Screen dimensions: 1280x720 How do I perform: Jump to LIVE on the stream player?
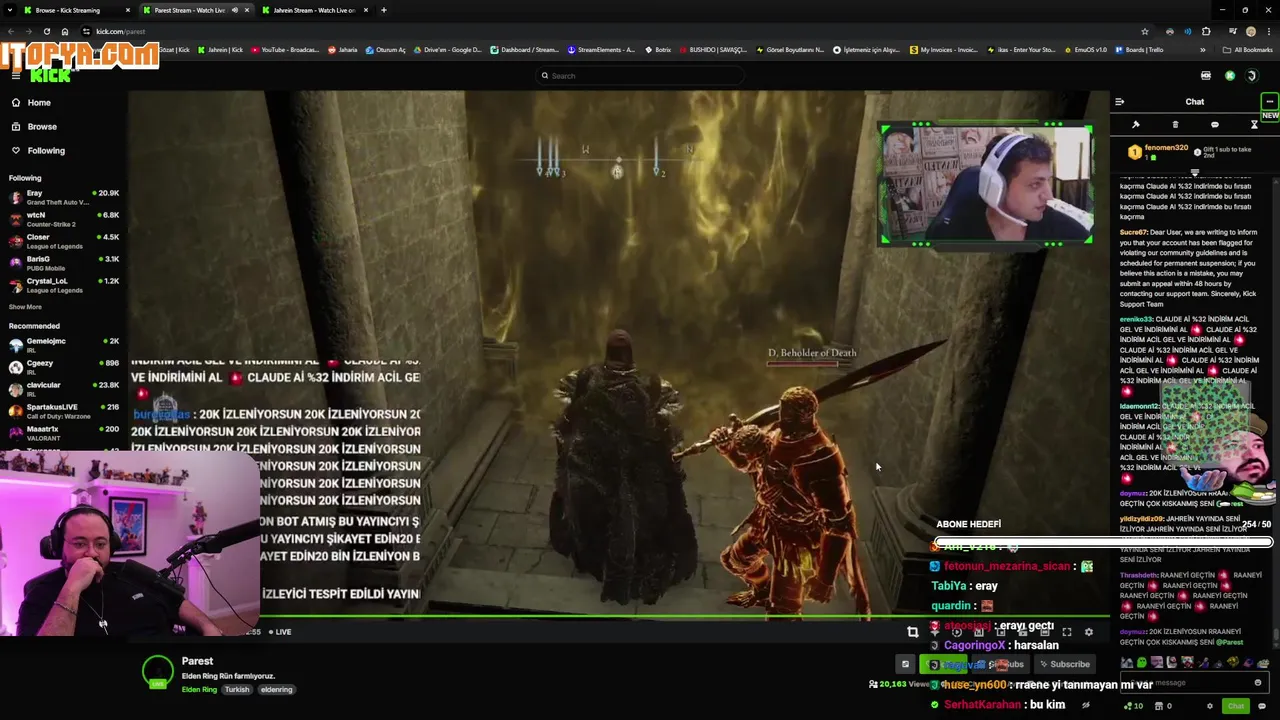[280, 632]
